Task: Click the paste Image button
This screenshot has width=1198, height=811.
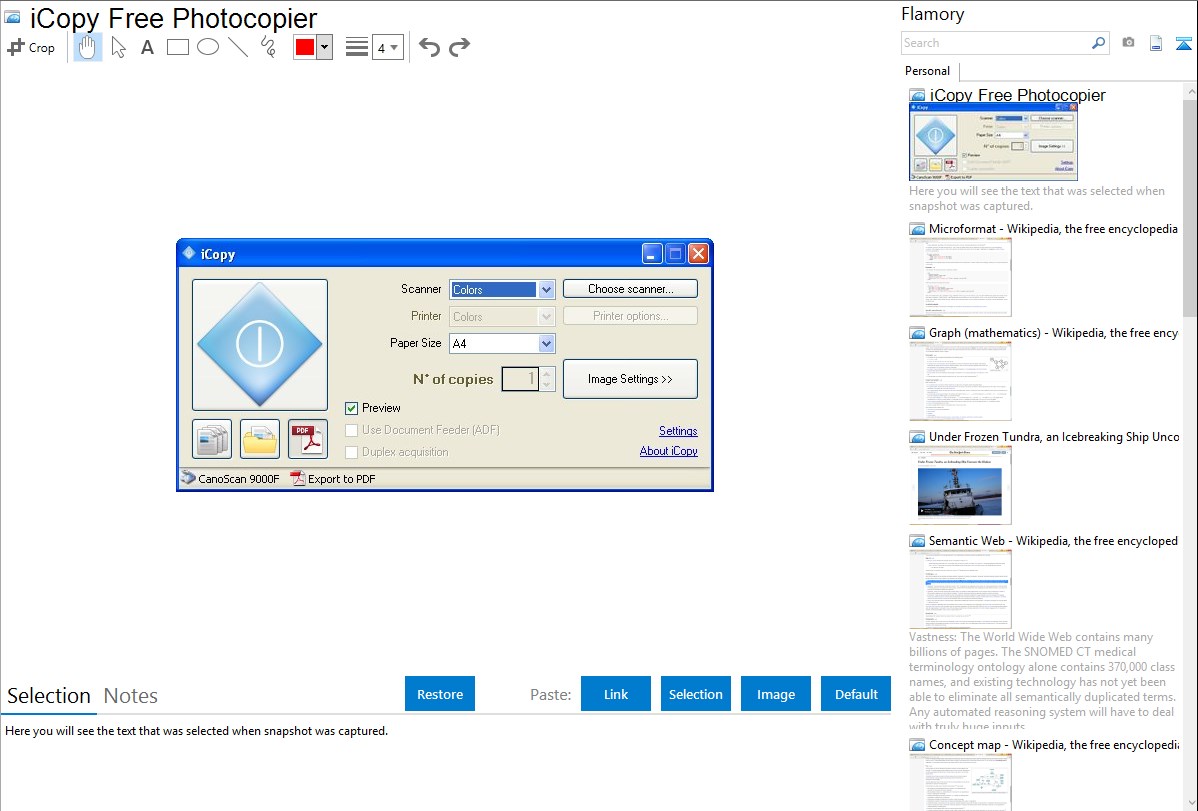Action: (775, 694)
